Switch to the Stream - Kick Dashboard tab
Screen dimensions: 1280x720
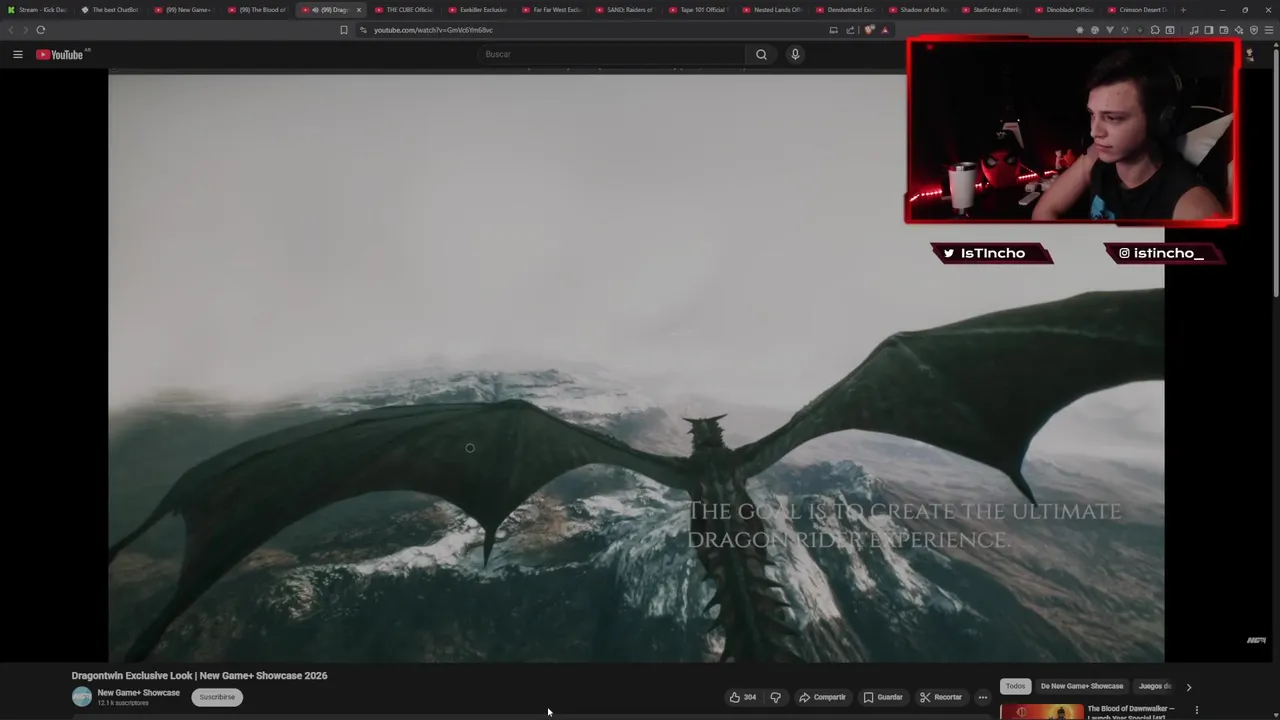pyautogui.click(x=36, y=10)
